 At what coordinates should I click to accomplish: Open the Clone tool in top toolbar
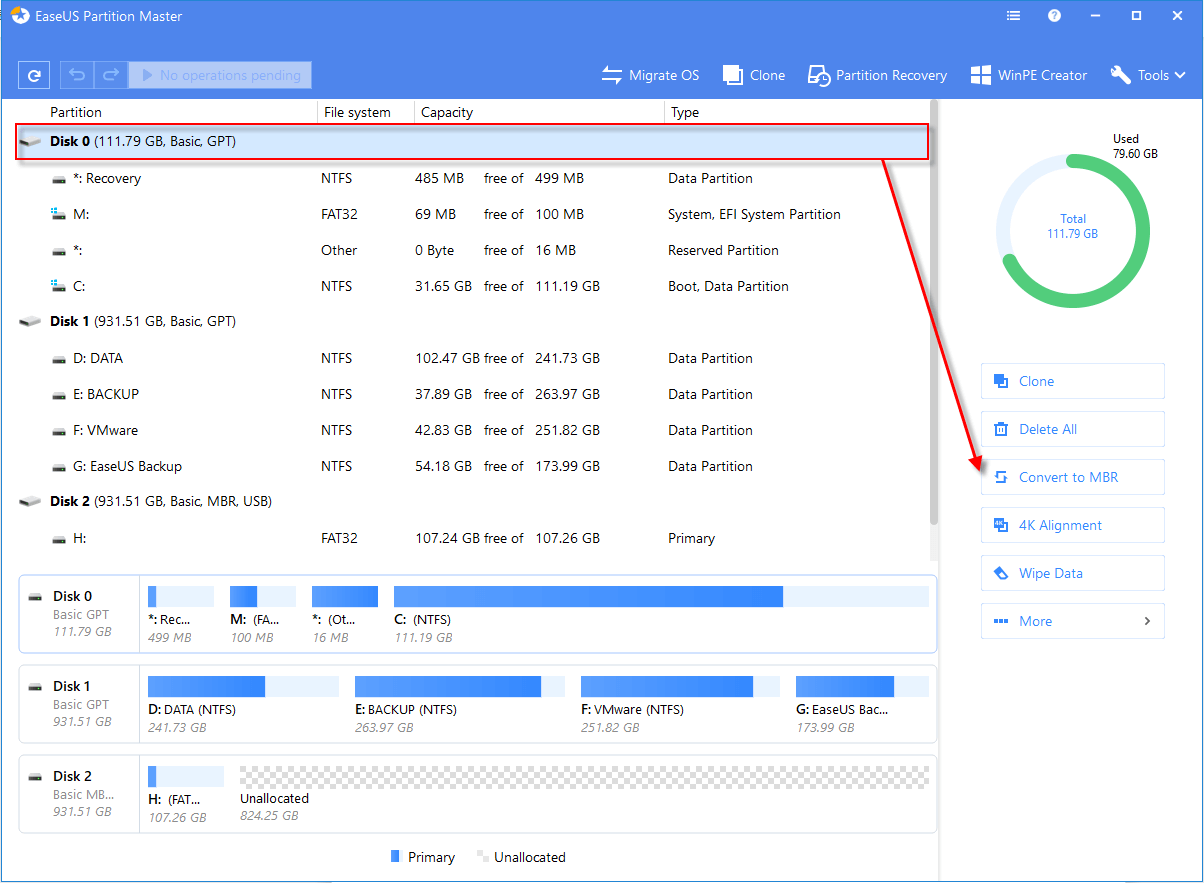pyautogui.click(x=754, y=75)
